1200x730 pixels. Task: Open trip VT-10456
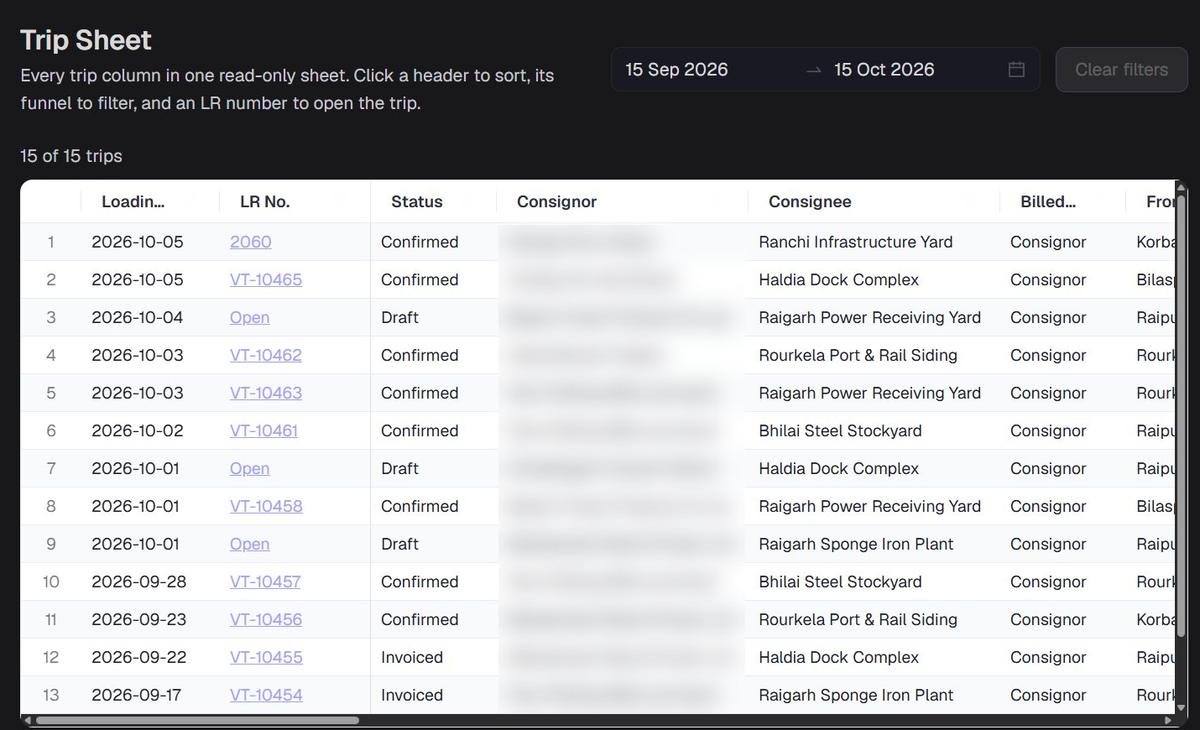pos(266,619)
